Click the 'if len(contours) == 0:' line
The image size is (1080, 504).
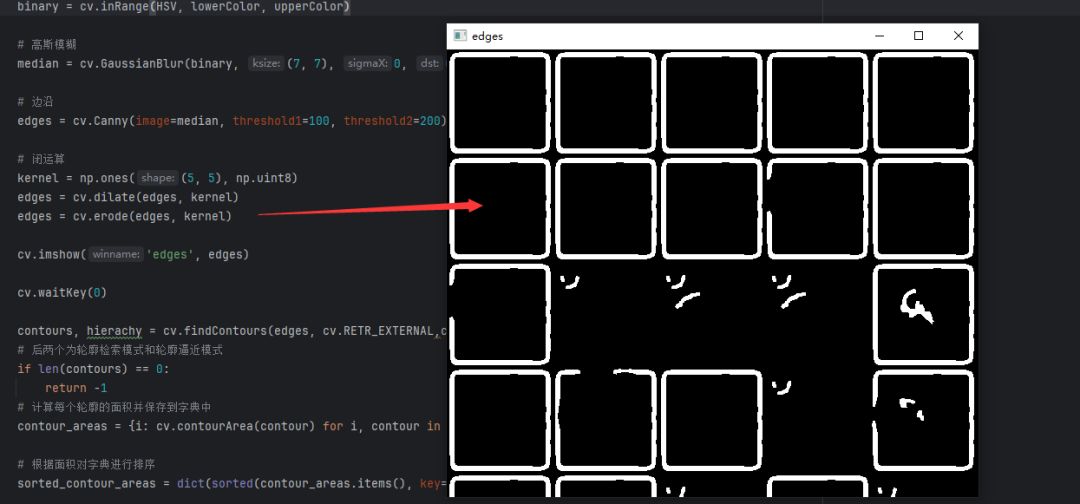tap(94, 369)
